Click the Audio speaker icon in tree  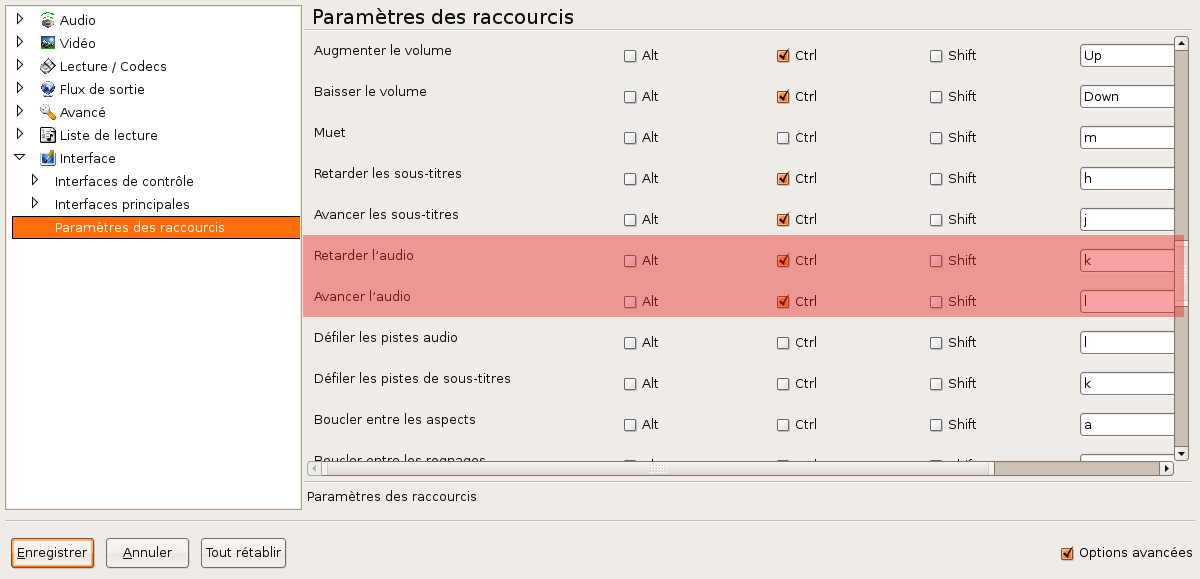coord(48,20)
